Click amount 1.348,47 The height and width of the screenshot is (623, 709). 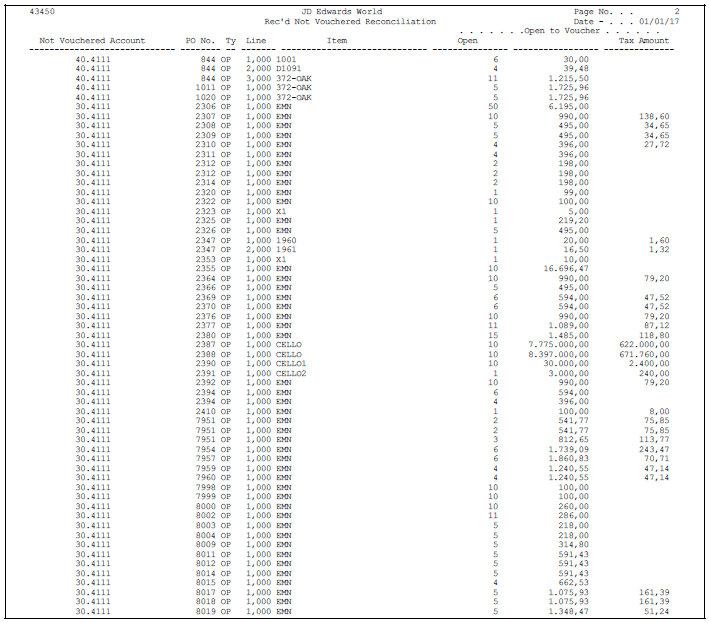pyautogui.click(x=568, y=611)
